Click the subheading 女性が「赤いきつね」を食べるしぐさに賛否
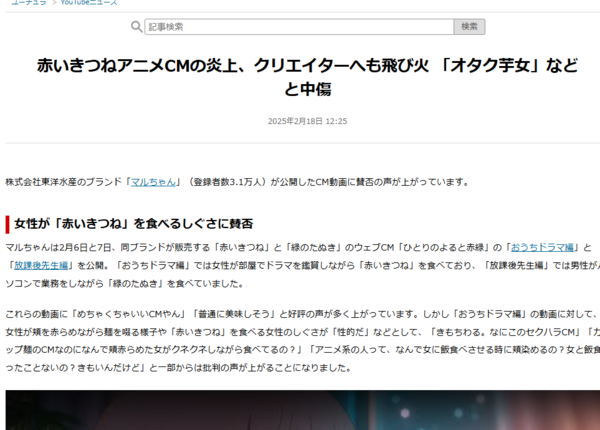The width and height of the screenshot is (600, 430). pos(134,224)
